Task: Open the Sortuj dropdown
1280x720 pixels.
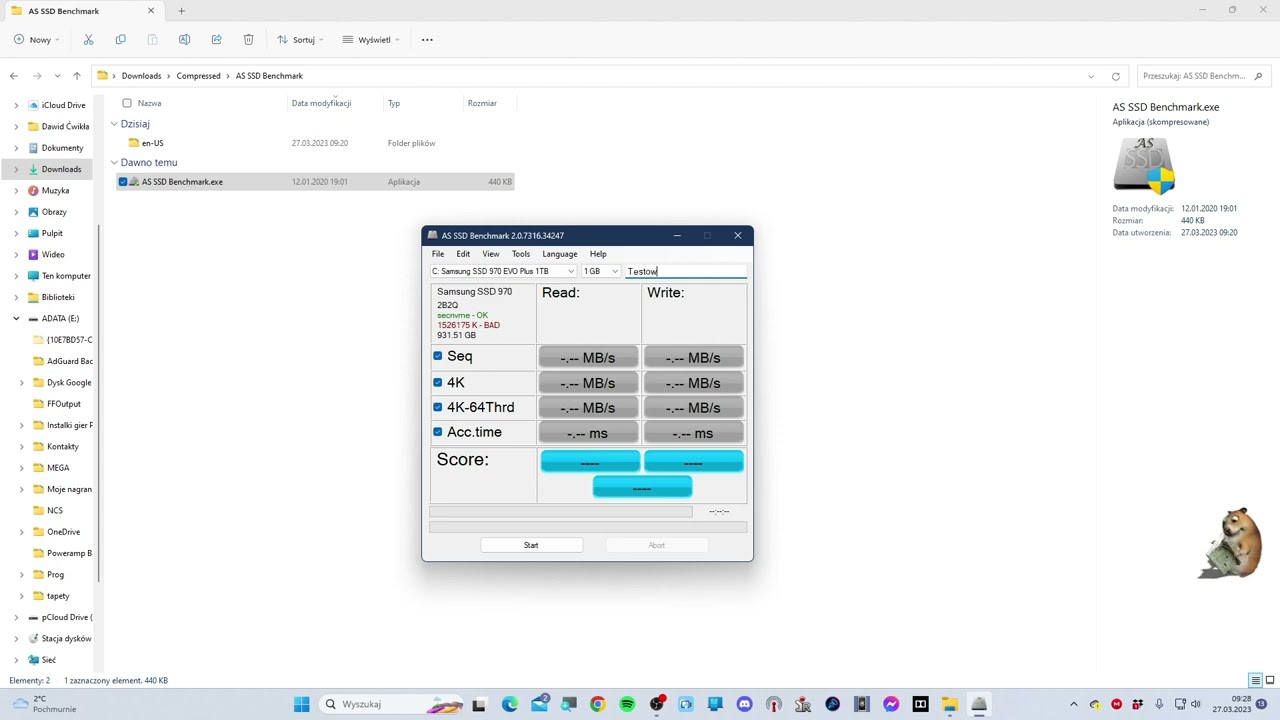Action: click(x=300, y=39)
